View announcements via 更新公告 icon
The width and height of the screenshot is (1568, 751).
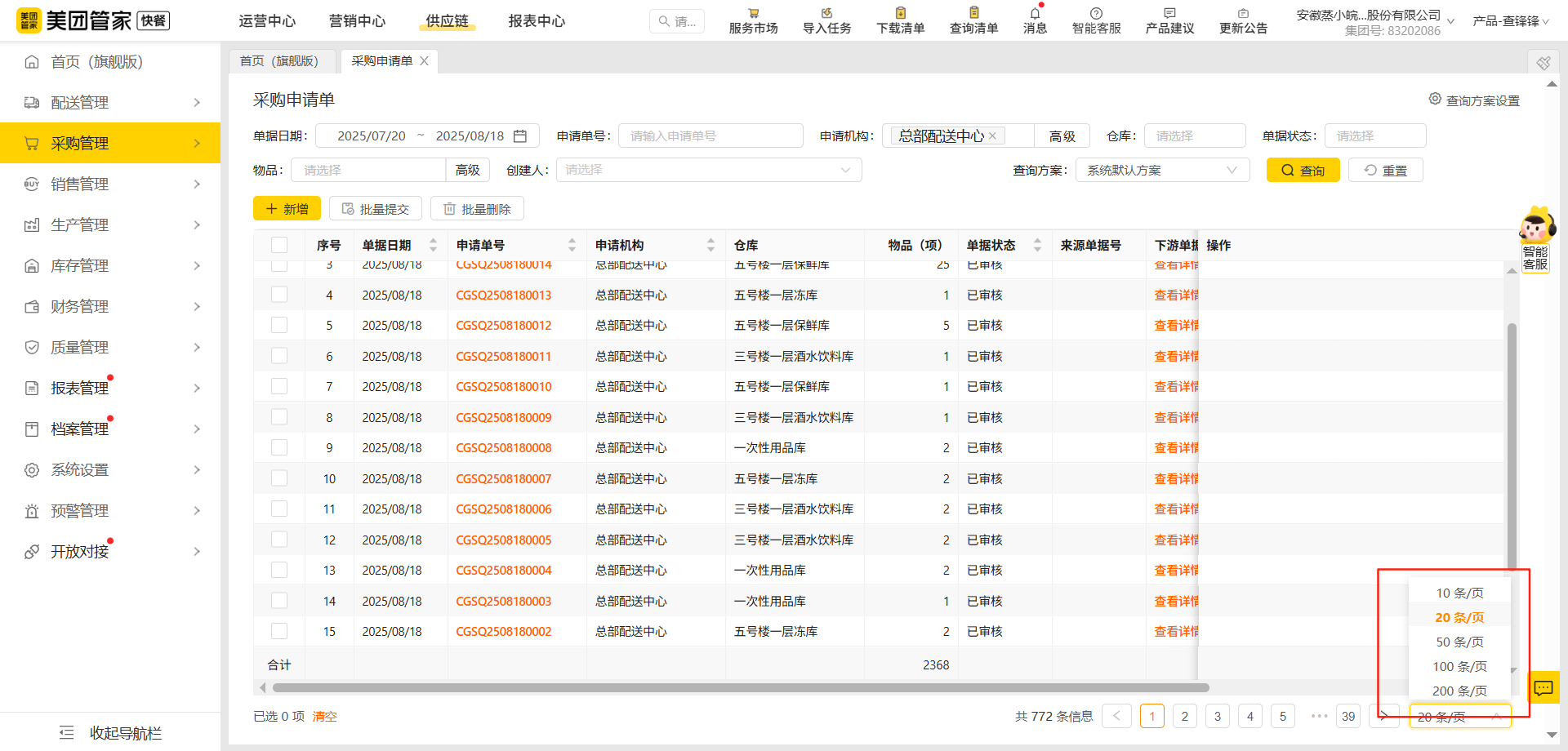click(x=1243, y=20)
